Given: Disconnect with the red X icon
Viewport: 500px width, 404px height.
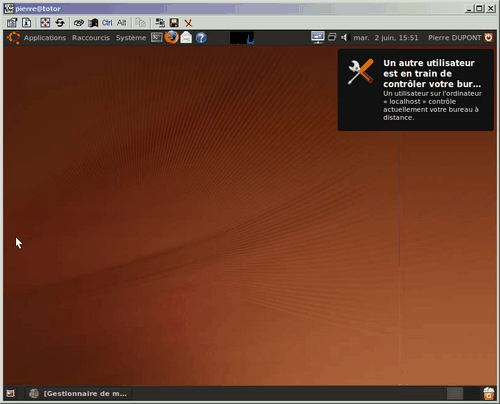Looking at the screenshot, I should click(188, 23).
